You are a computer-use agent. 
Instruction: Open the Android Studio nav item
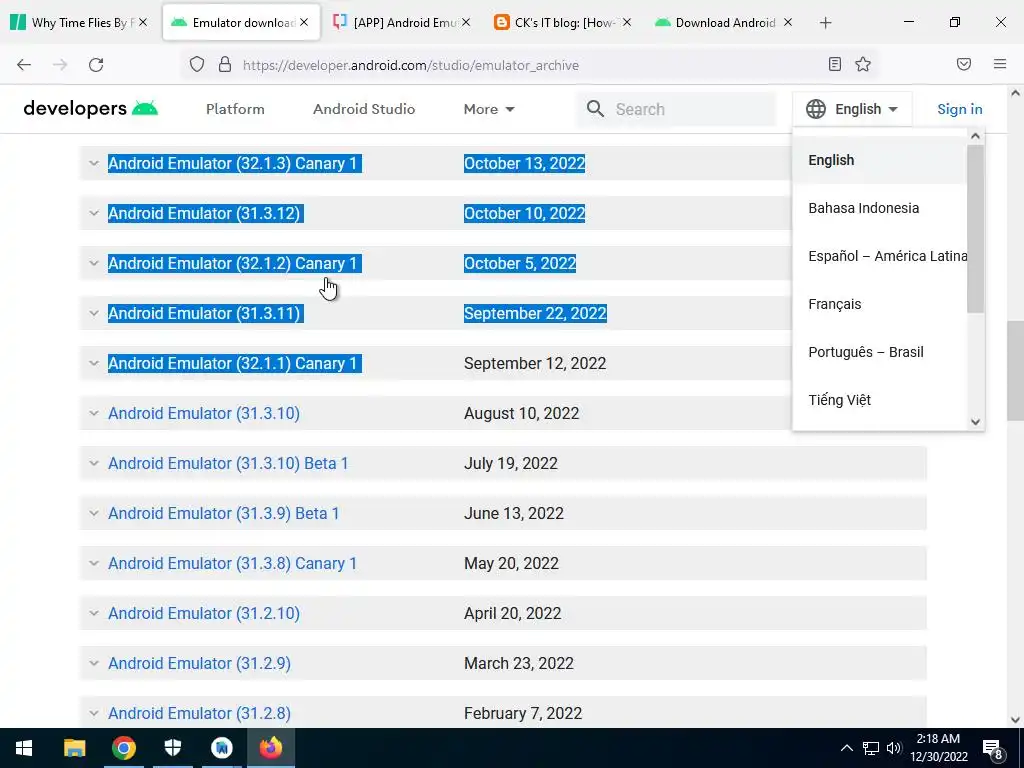(364, 109)
